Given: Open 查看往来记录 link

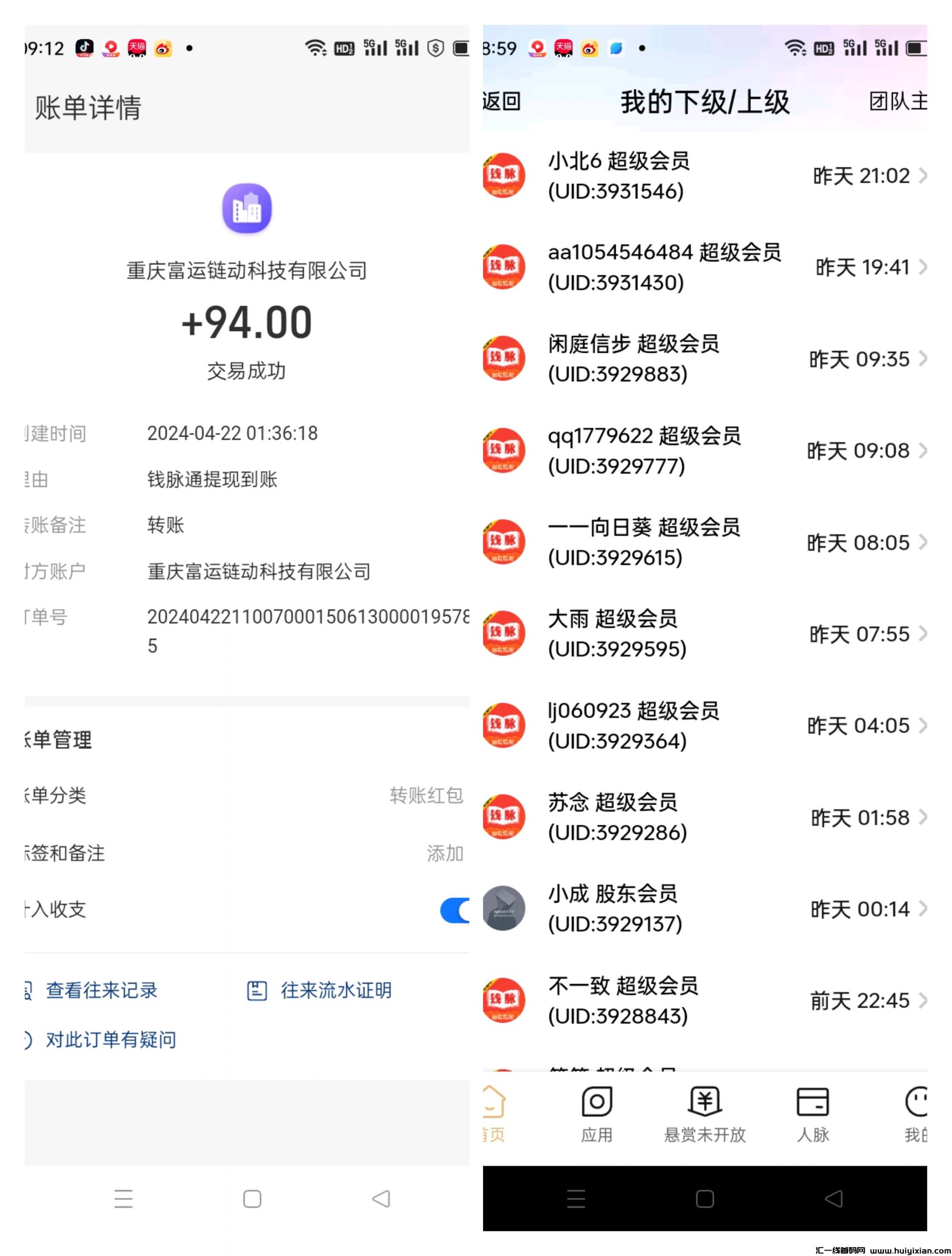Looking at the screenshot, I should pos(101,990).
